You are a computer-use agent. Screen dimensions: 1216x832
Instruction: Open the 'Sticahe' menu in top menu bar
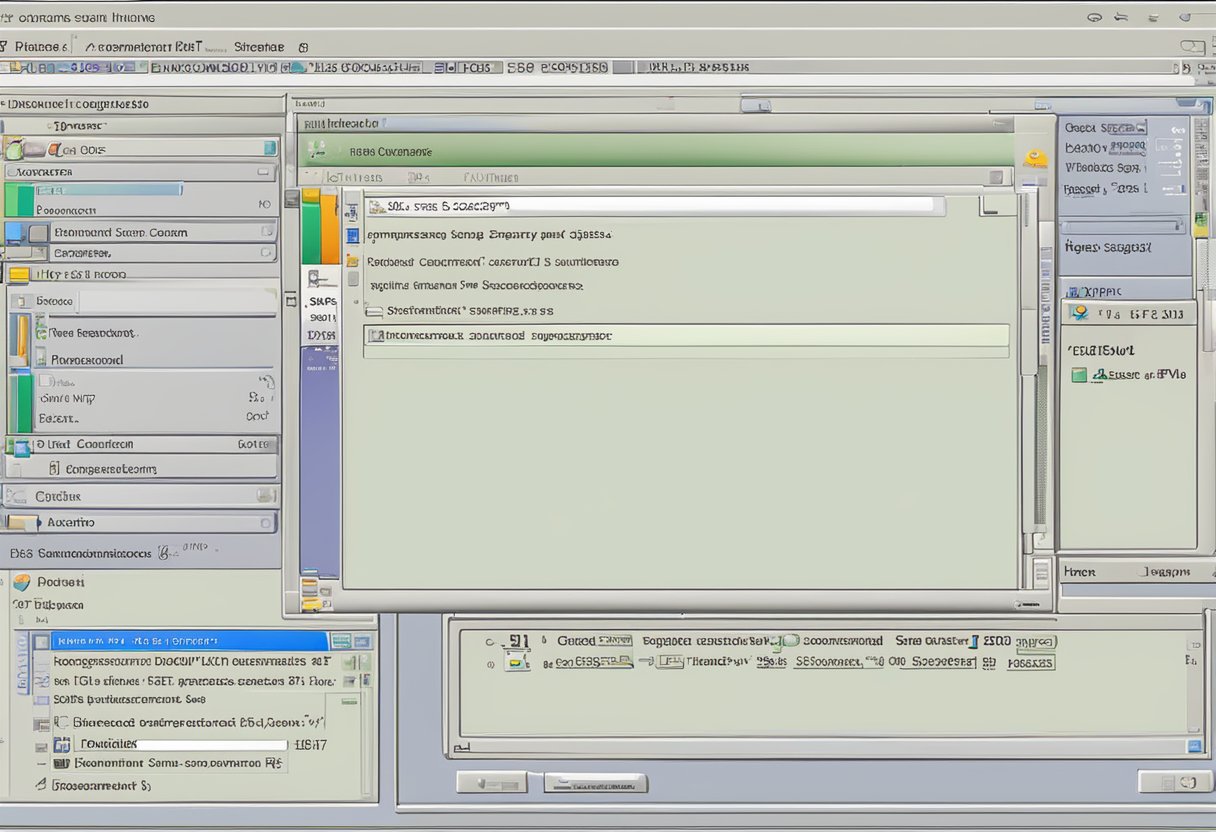click(x=259, y=47)
